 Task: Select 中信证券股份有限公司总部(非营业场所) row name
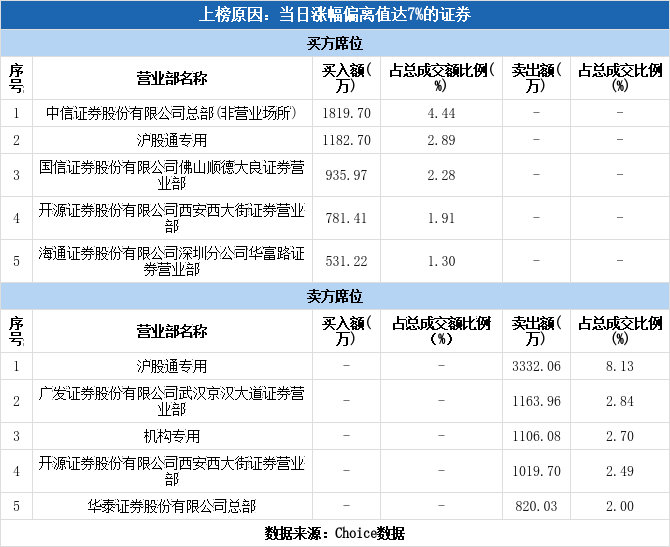pyautogui.click(x=171, y=113)
